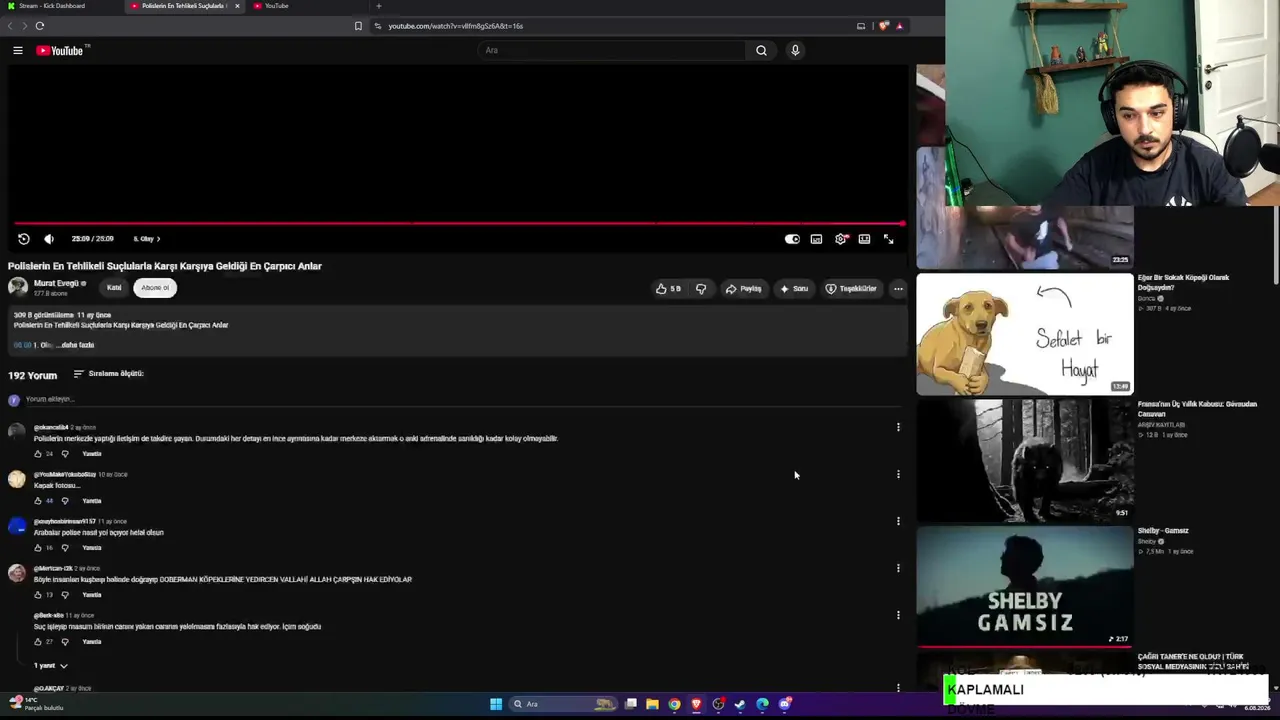Dislike the video with thumbs down
Image resolution: width=1280 pixels, height=720 pixels.
click(701, 289)
